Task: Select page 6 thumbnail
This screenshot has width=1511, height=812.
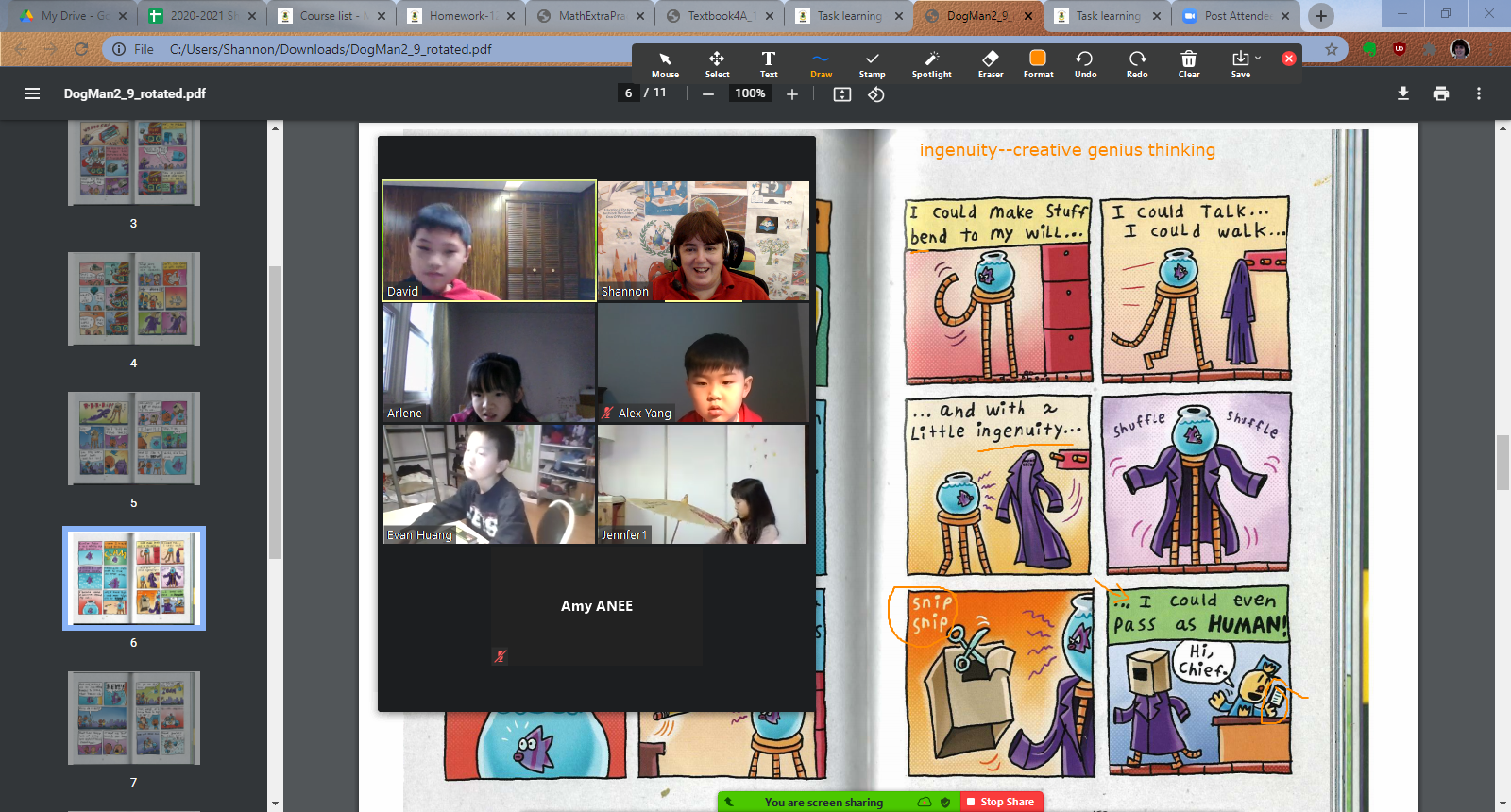Action: [x=134, y=578]
